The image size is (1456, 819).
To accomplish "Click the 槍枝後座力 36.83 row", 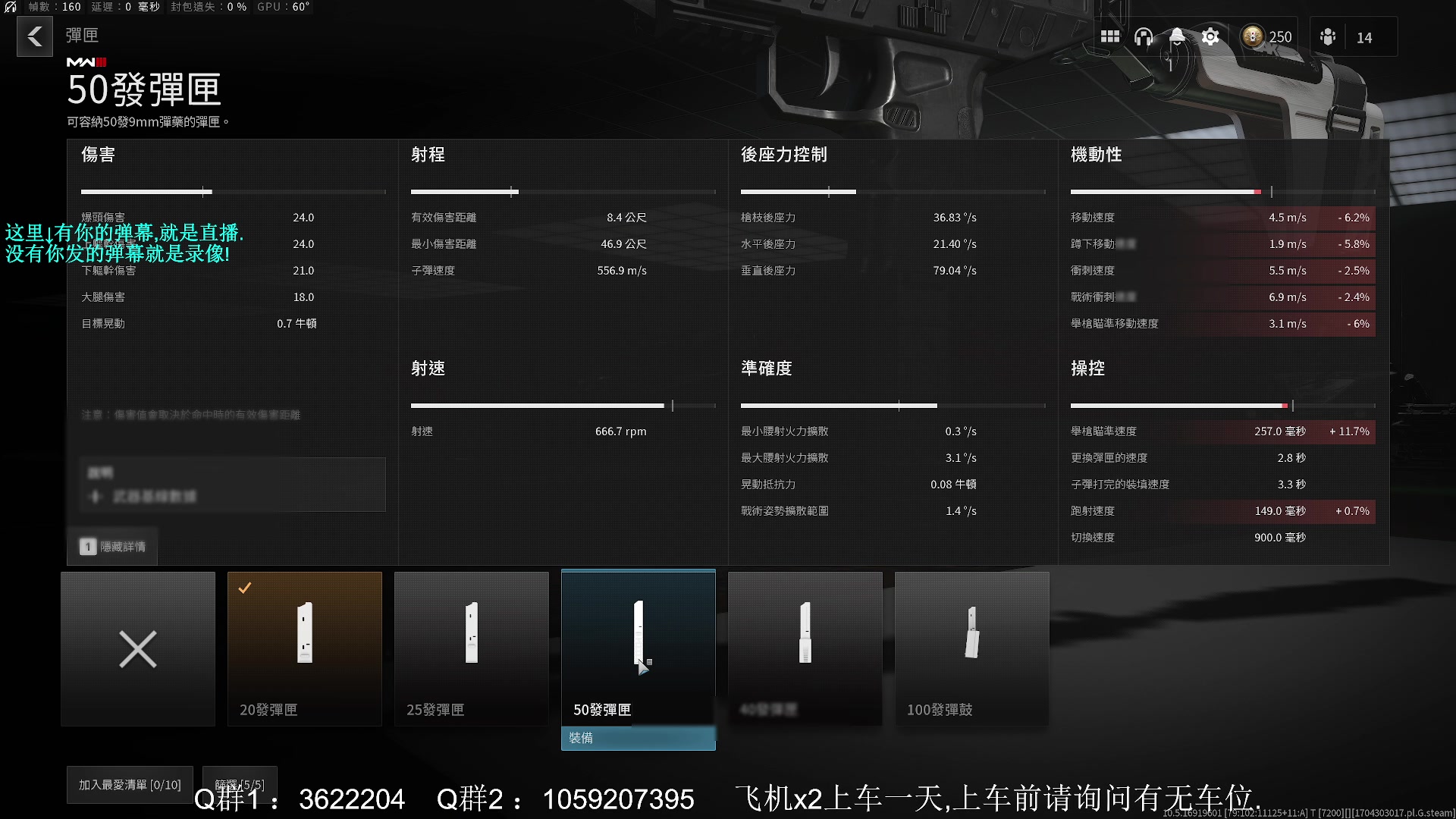I will pyautogui.click(x=859, y=218).
